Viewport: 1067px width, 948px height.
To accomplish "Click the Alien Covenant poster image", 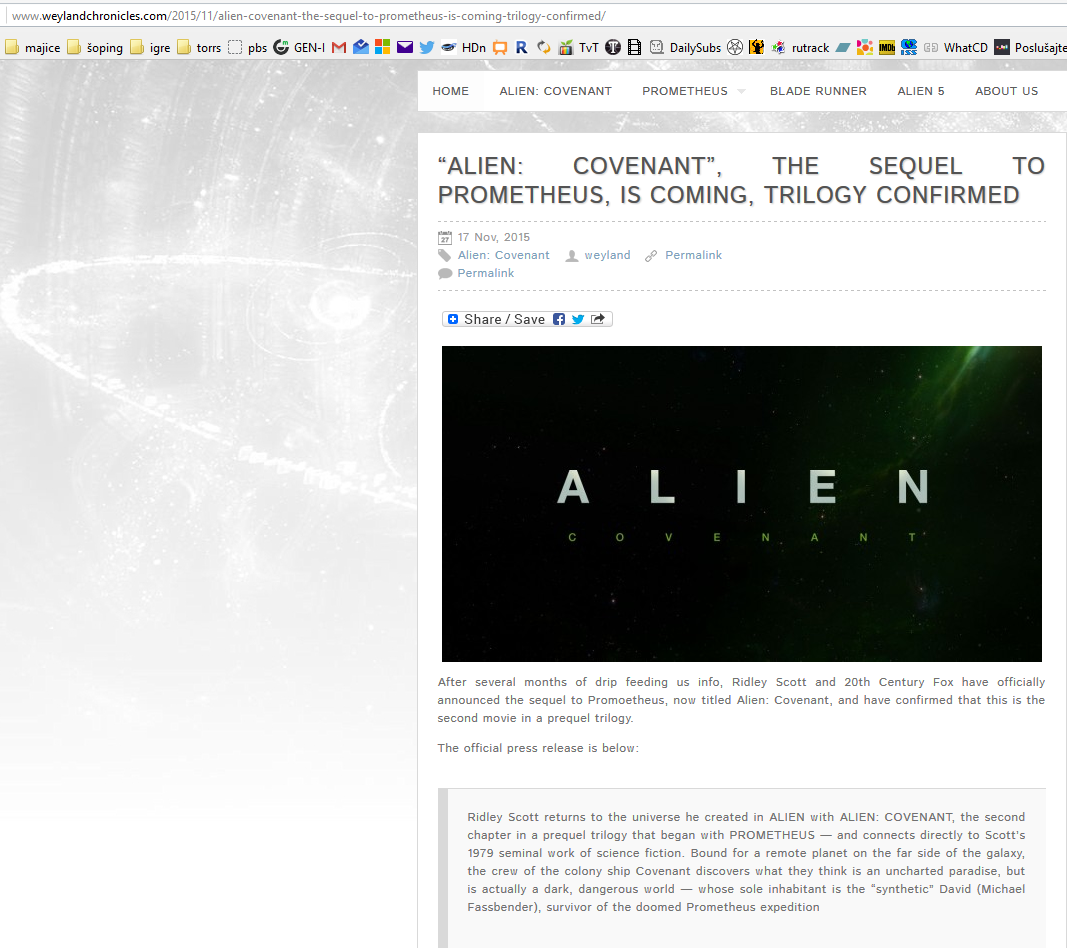I will coord(742,504).
